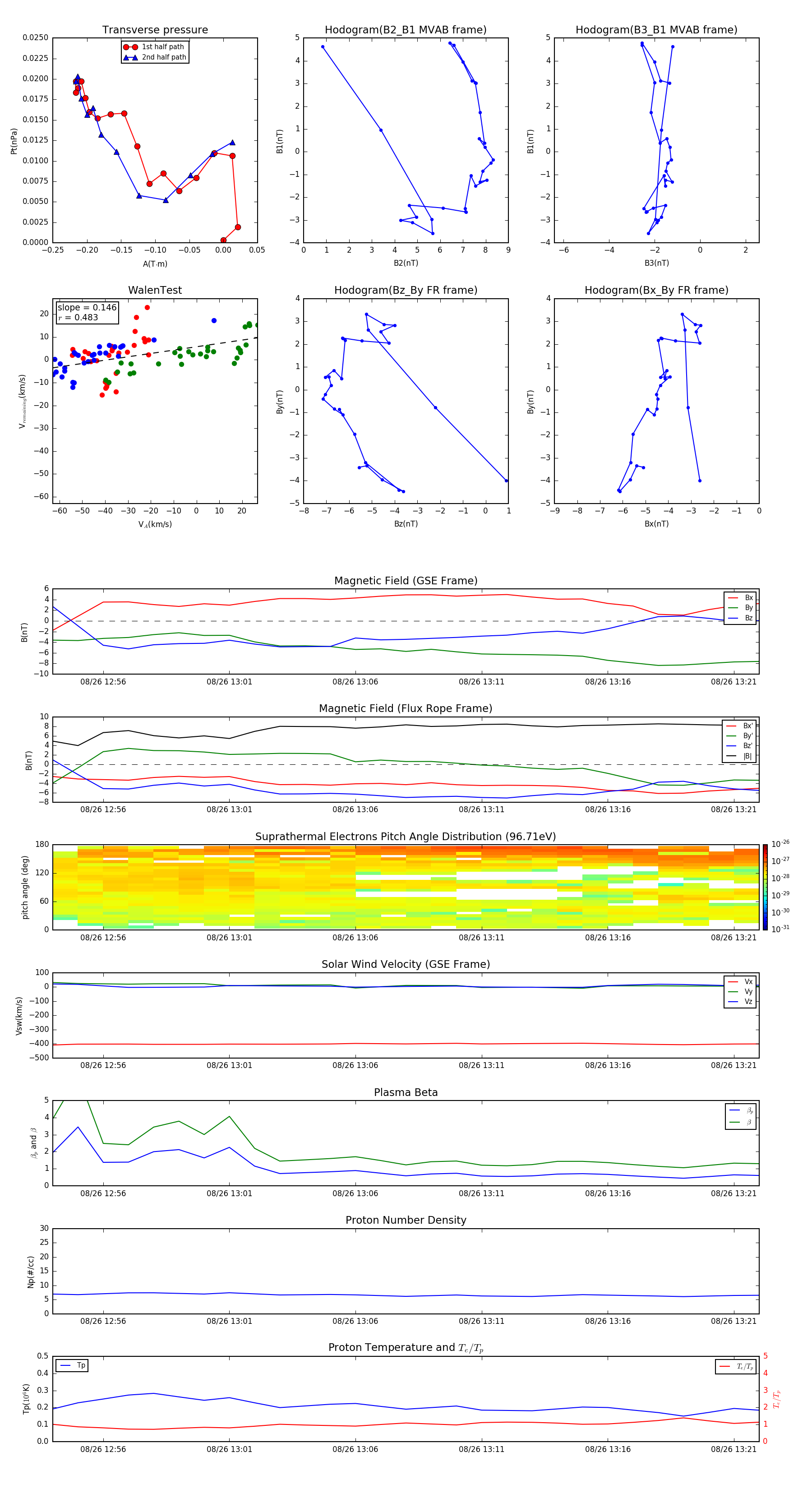
Task: Click the Suprathermal Electrons Pitch Angle Distribution title
Action: pos(406,837)
